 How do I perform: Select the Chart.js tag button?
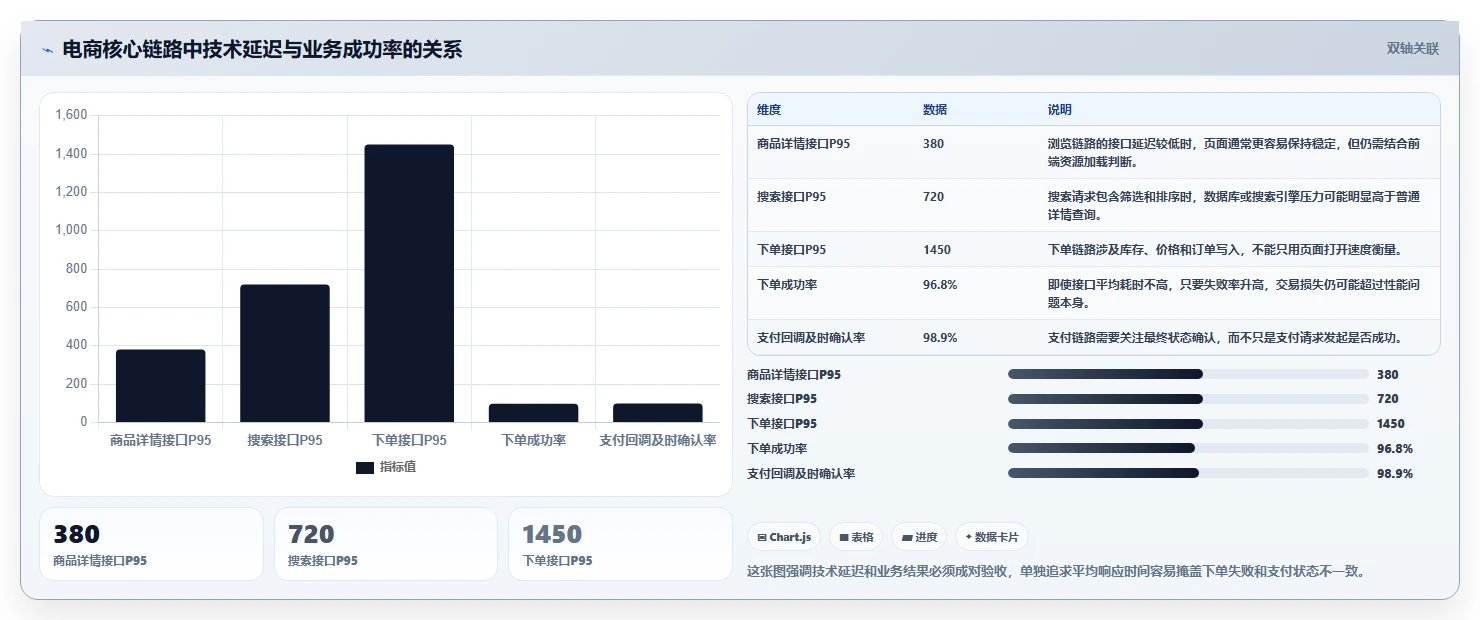click(x=784, y=537)
